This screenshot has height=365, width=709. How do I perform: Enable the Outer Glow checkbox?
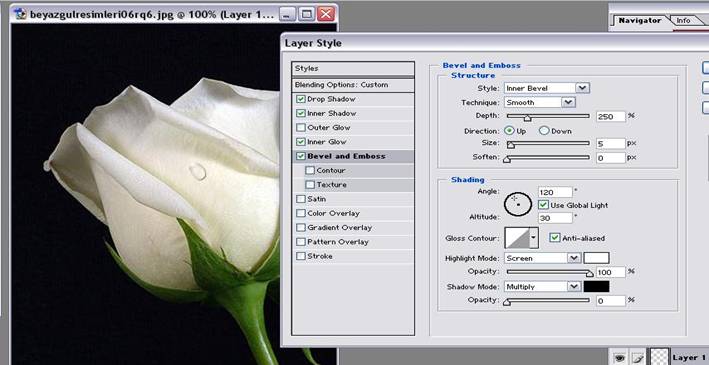(301, 128)
